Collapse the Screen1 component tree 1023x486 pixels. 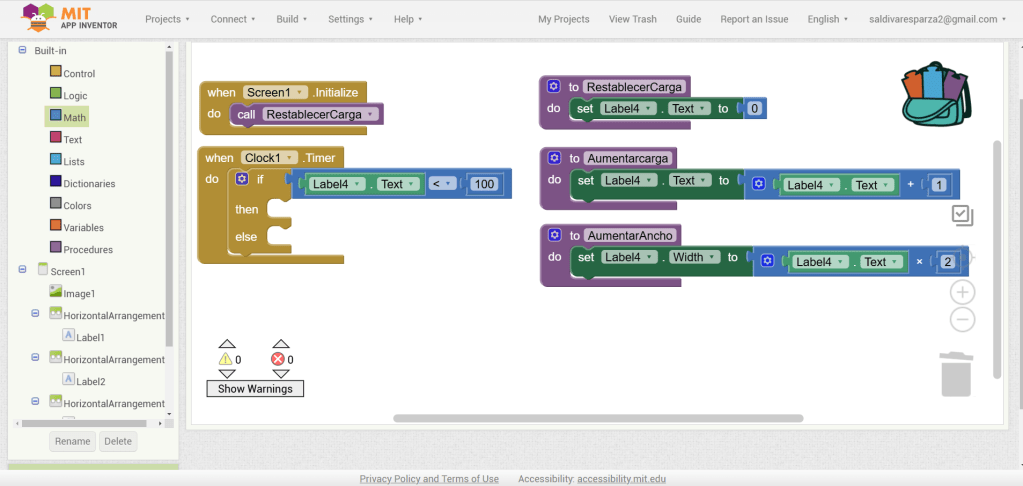pyautogui.click(x=22, y=270)
